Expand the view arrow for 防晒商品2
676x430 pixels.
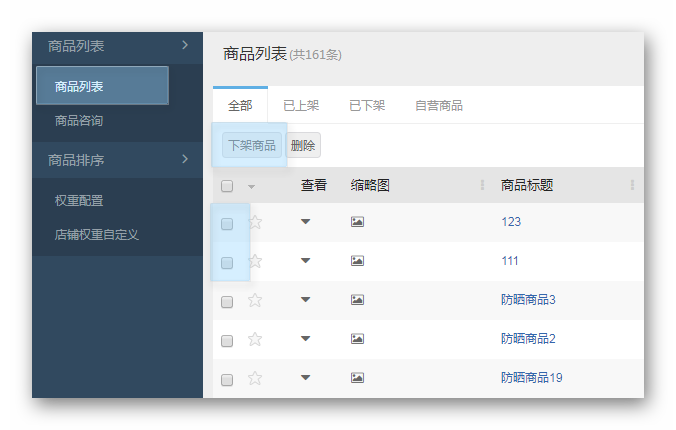(x=306, y=339)
